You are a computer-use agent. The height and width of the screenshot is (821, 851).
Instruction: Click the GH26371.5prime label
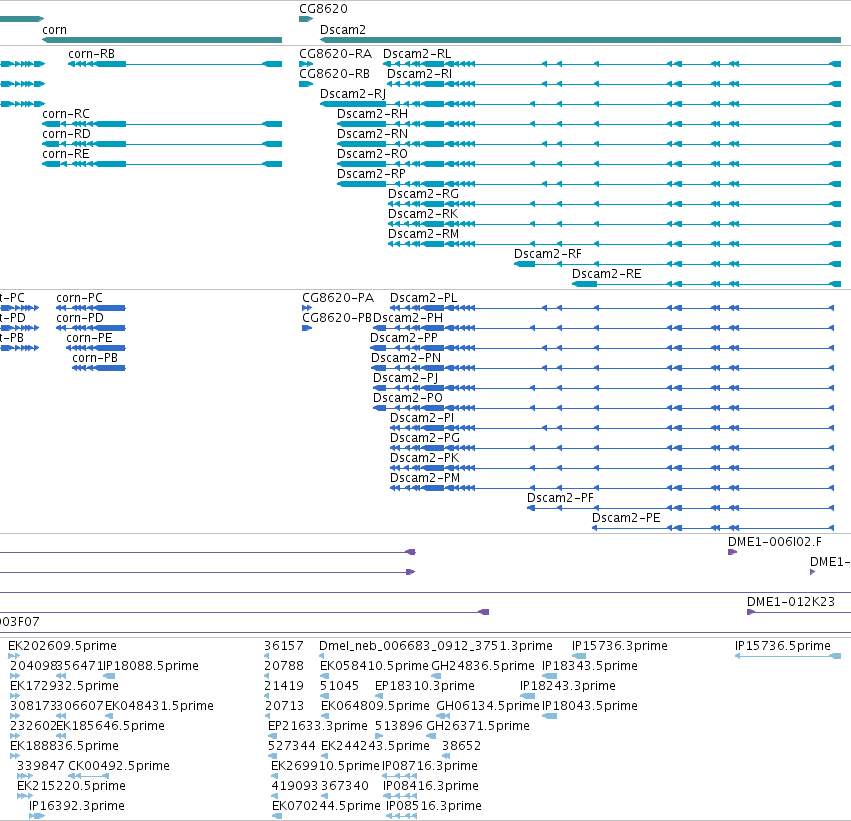[x=478, y=727]
